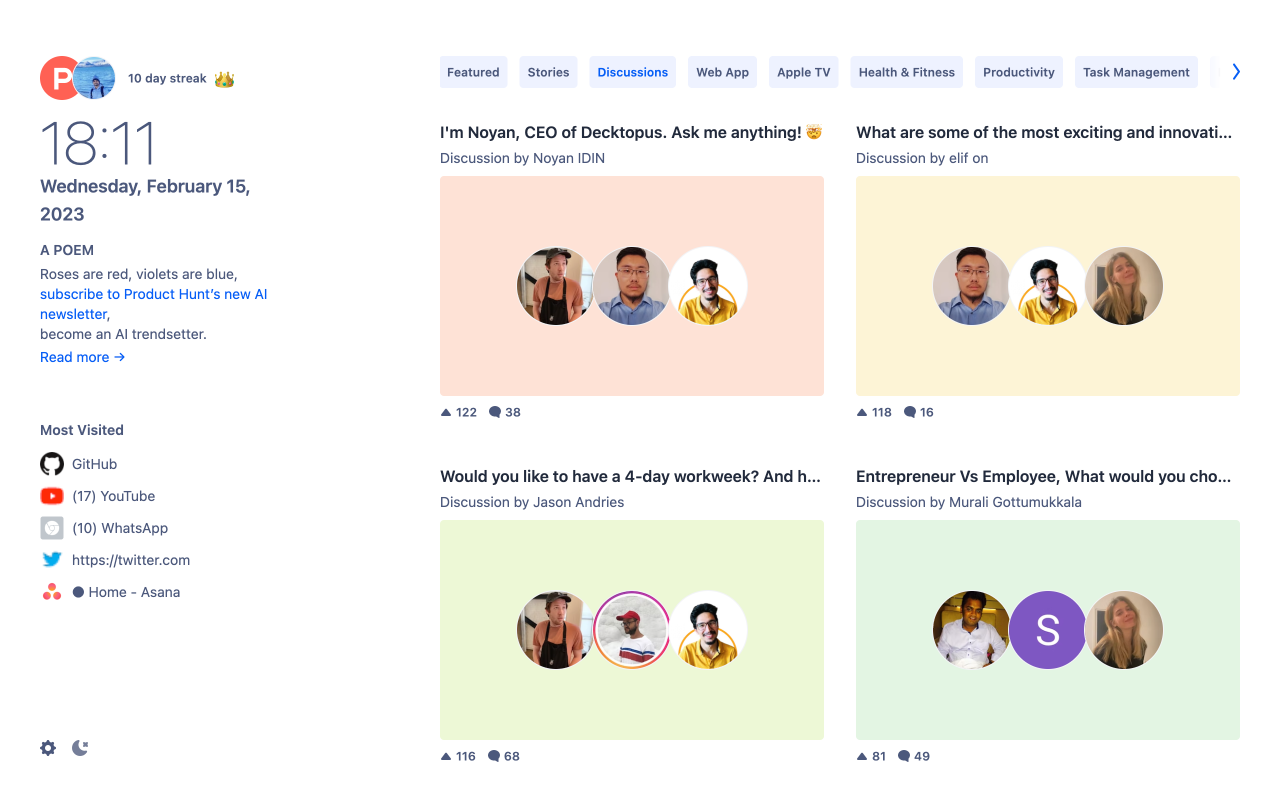Click the red-cap avatar in workweek card
Viewport: 1280px width, 800px height.
point(632,630)
